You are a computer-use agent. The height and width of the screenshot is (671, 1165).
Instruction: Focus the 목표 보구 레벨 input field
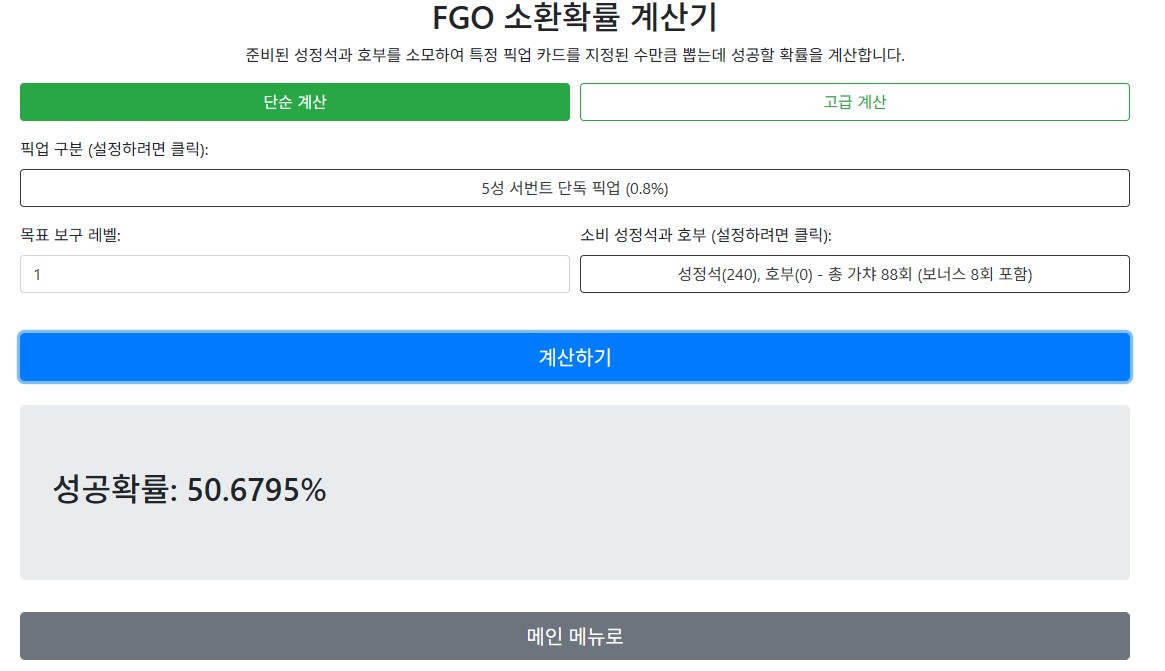pyautogui.click(x=295, y=274)
